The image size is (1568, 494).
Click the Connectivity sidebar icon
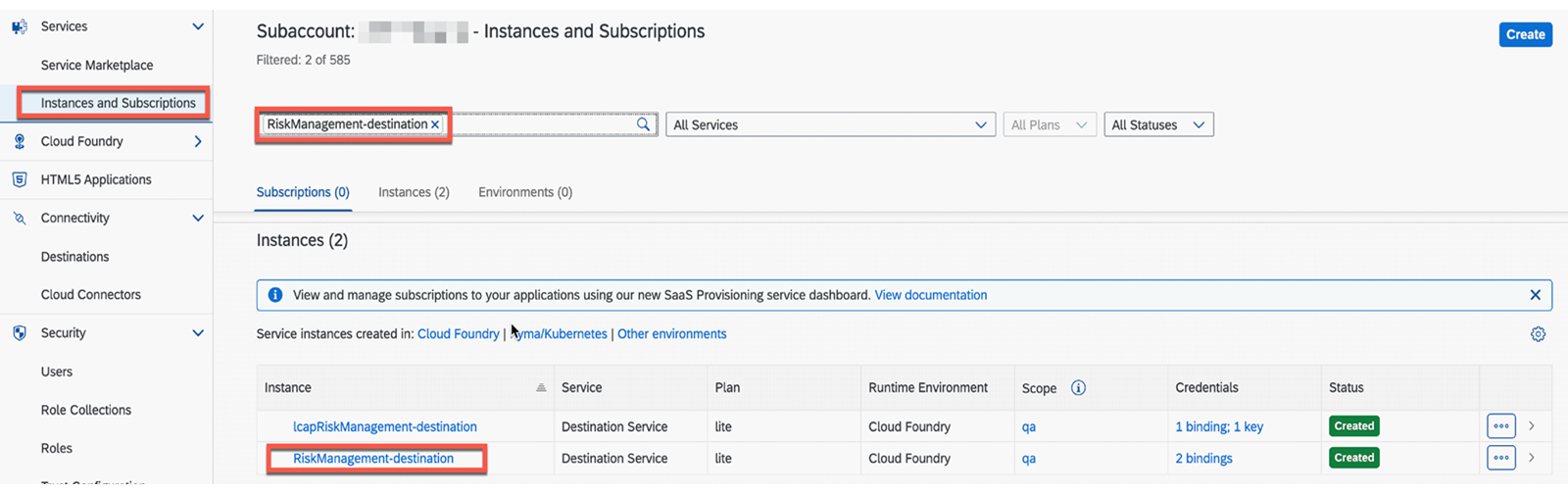[19, 218]
